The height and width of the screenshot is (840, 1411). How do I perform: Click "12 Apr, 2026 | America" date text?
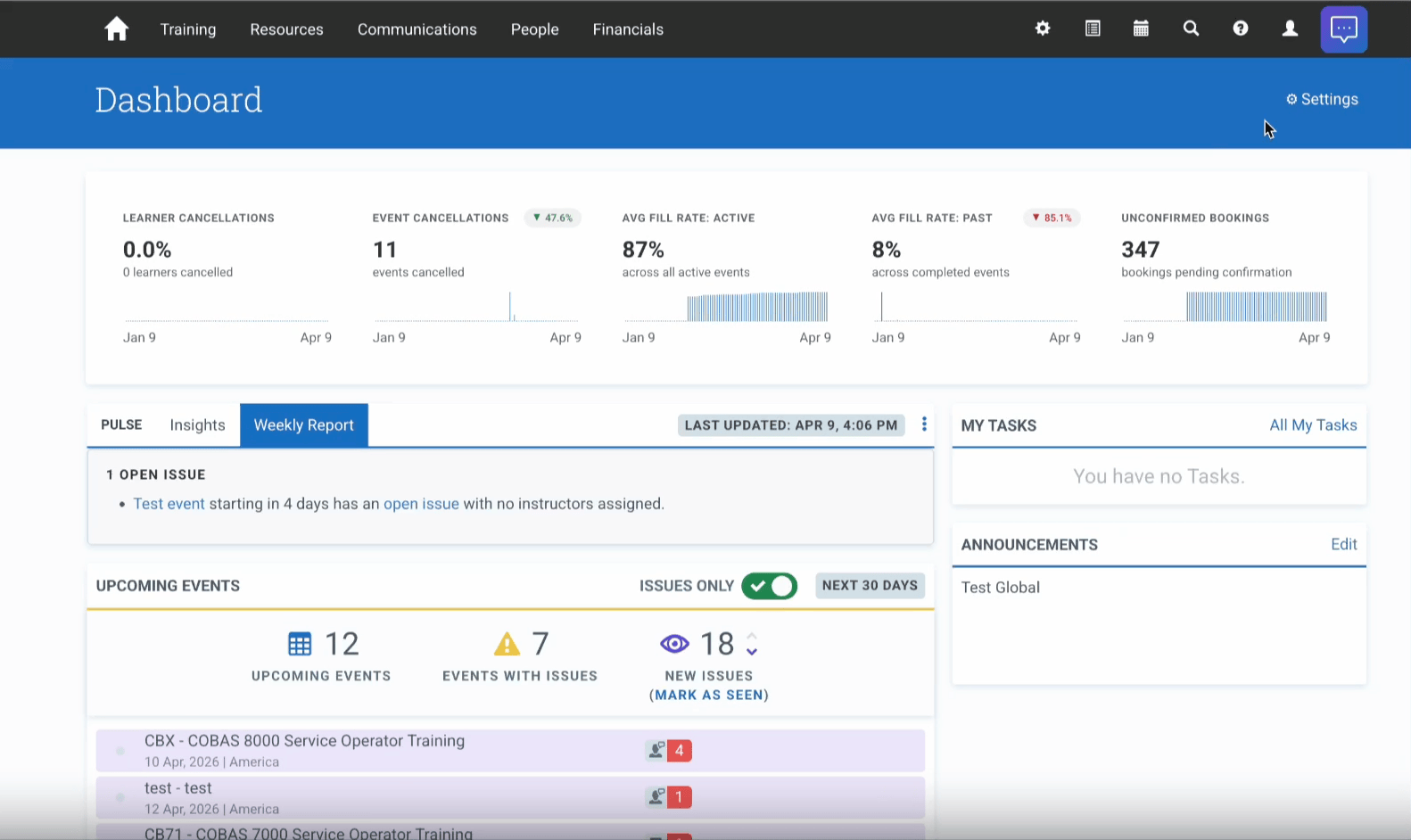(x=211, y=810)
